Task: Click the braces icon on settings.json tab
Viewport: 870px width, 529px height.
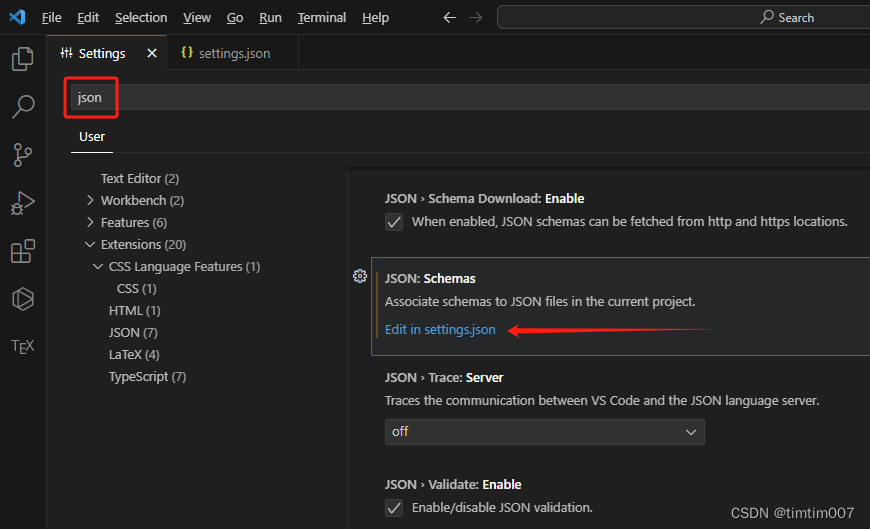Action: [x=187, y=52]
